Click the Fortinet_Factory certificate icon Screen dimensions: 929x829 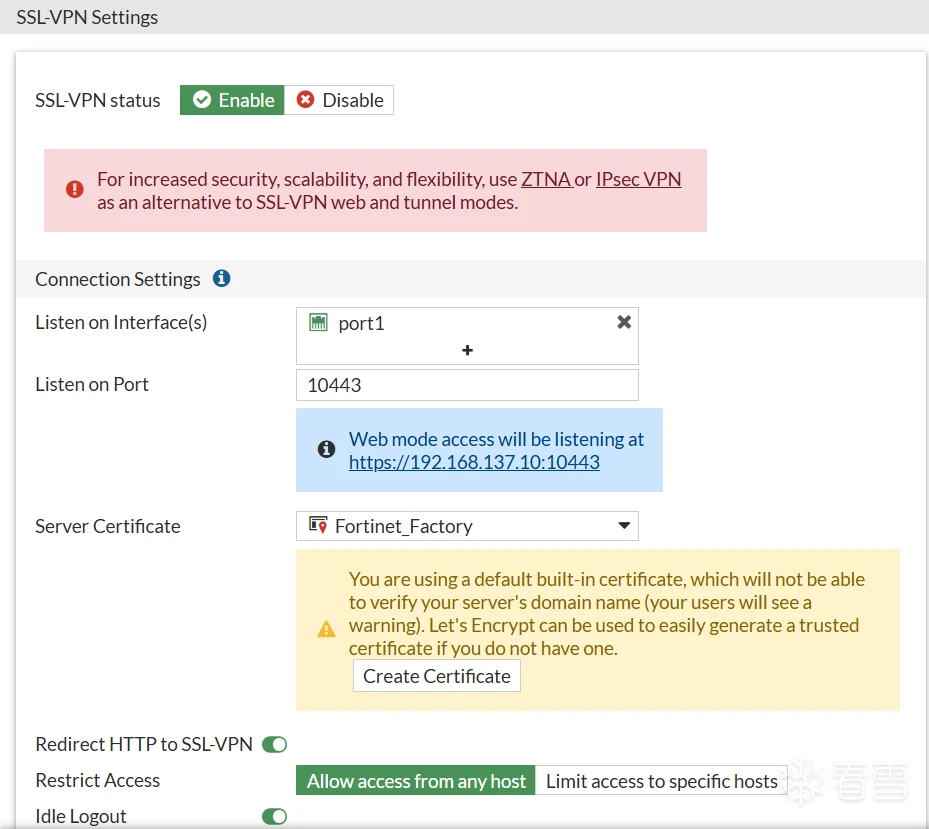tap(318, 525)
